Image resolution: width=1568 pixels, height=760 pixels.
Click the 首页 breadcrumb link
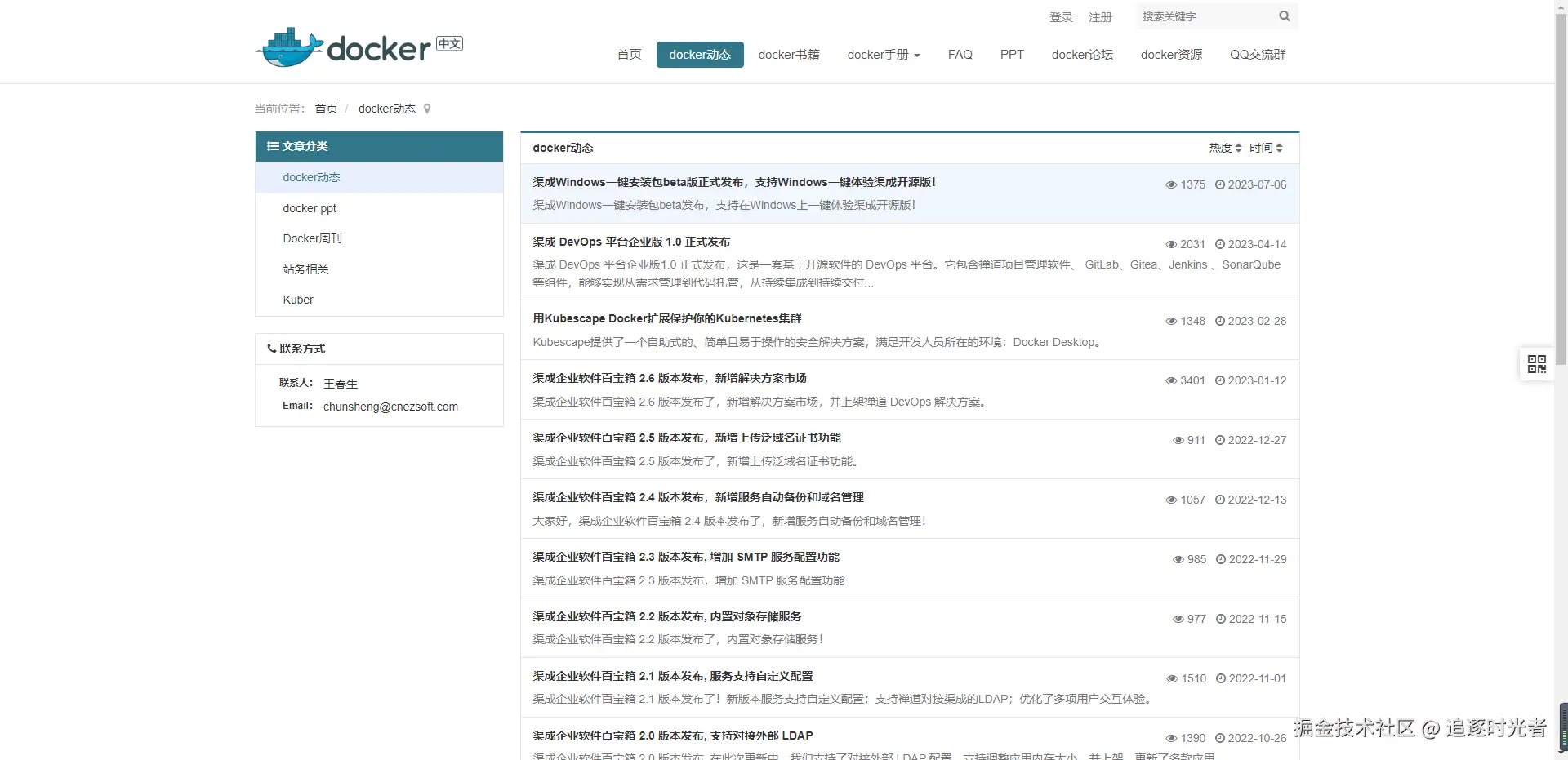point(326,109)
